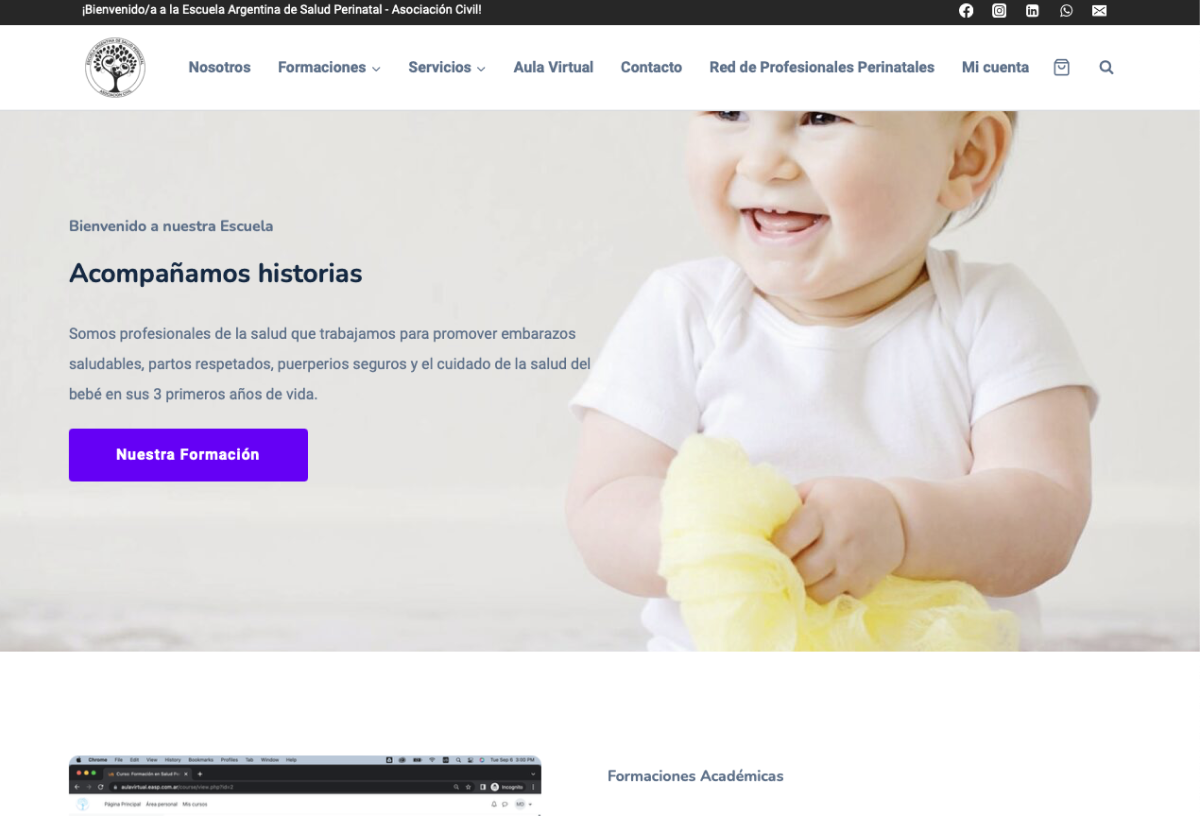Viewport: 1200px width, 816px height.
Task: Click the ¡Bienvenido/a welcome banner text
Action: [x=282, y=10]
